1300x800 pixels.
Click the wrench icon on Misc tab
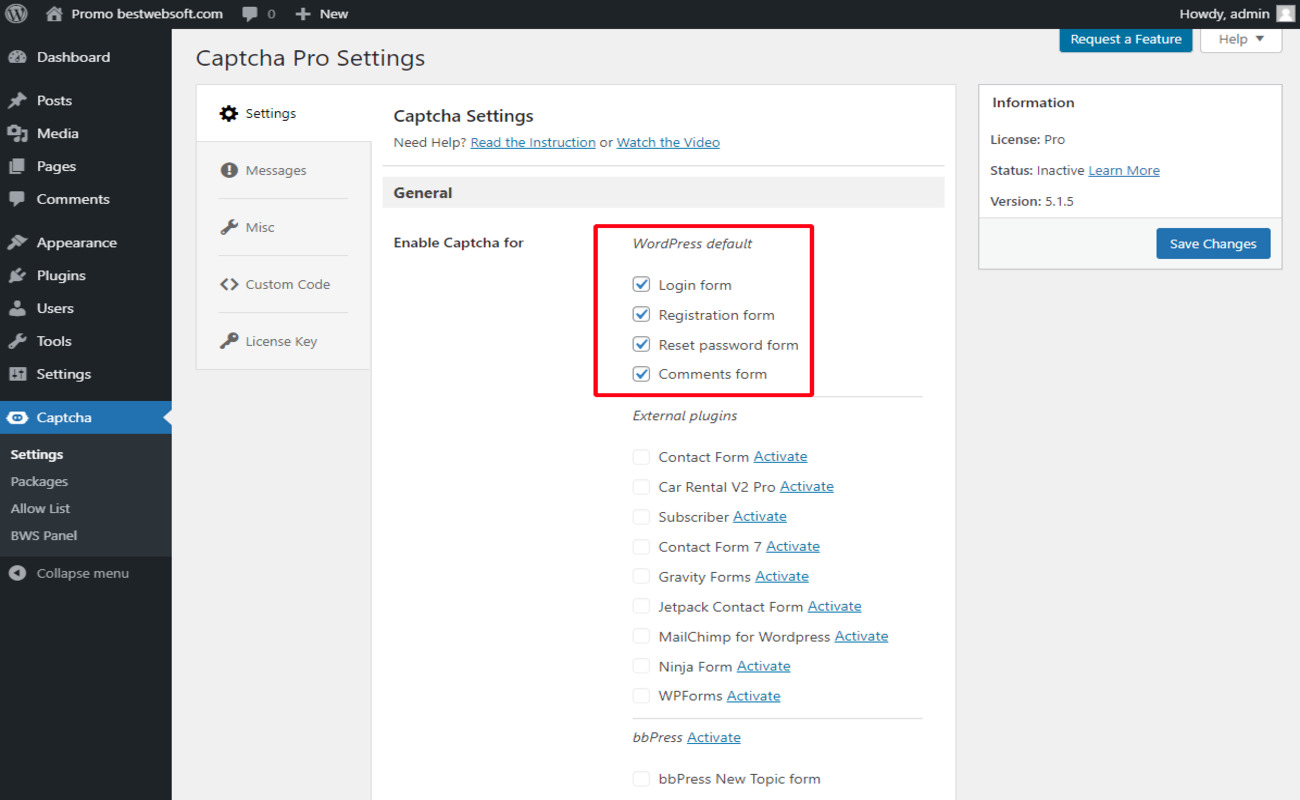(x=229, y=227)
